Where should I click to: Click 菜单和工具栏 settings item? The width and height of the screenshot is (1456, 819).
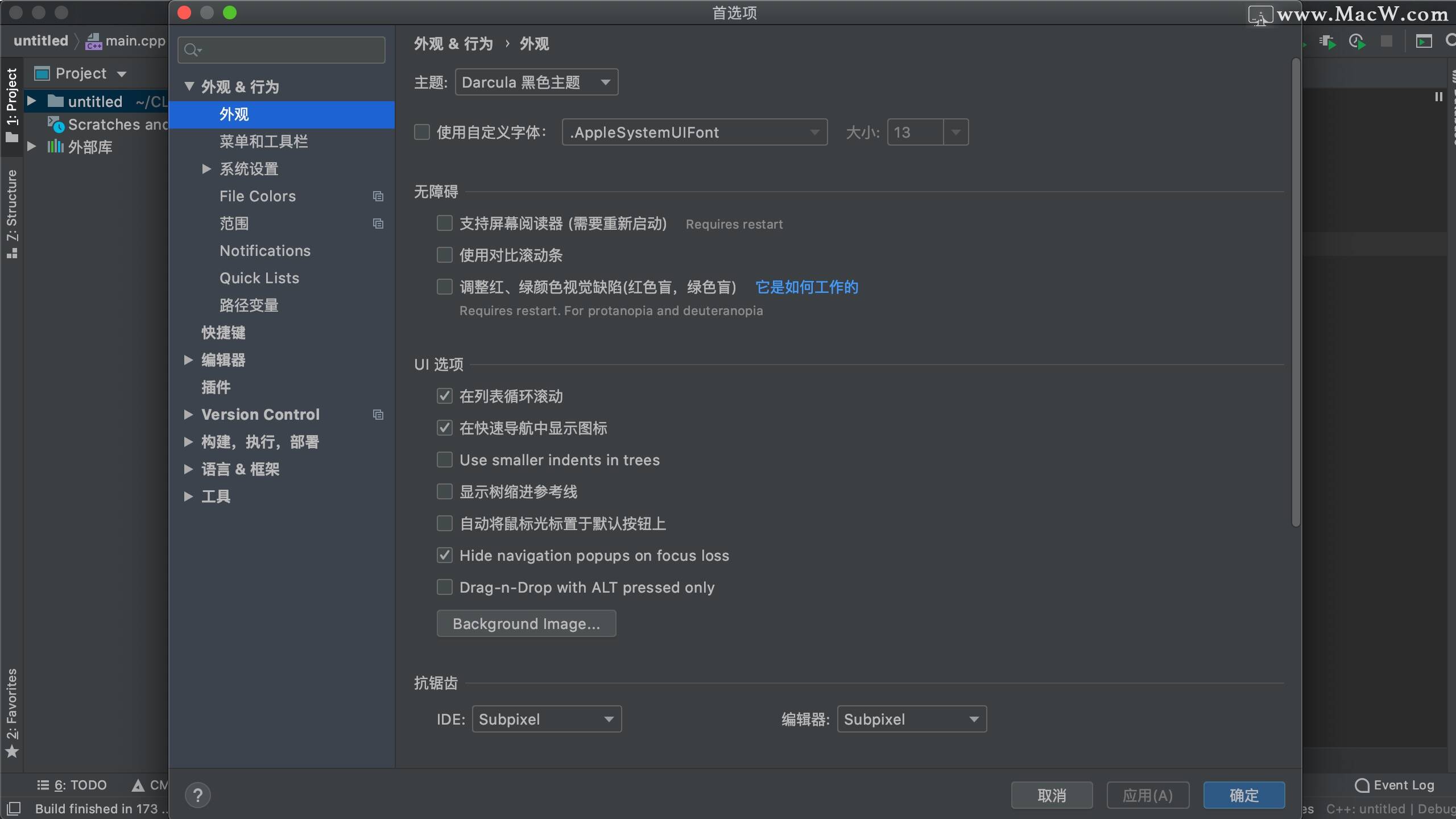coord(264,141)
